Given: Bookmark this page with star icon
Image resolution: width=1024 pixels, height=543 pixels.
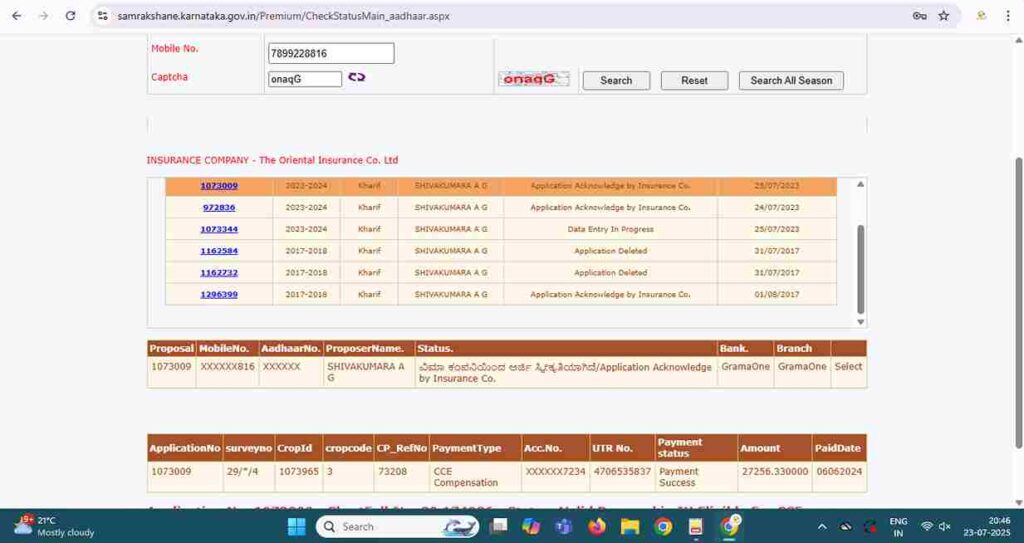Looking at the screenshot, I should (x=943, y=16).
